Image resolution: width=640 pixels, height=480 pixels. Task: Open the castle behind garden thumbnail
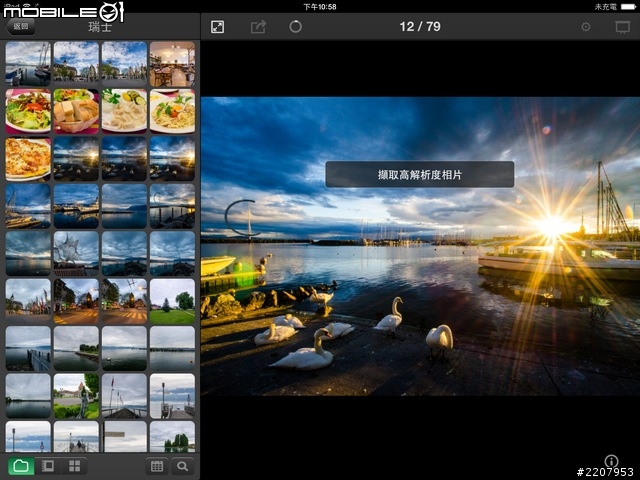pos(76,396)
